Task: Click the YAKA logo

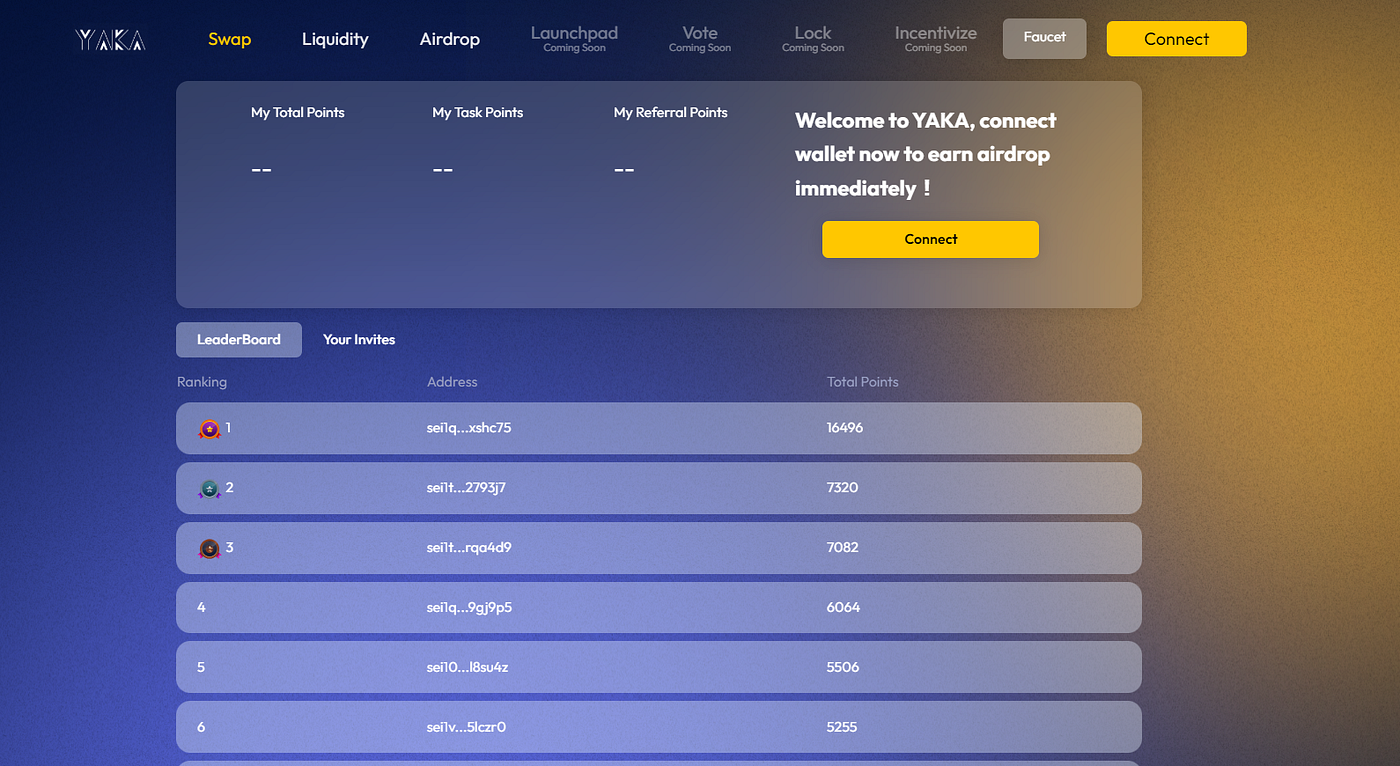Action: tap(110, 40)
